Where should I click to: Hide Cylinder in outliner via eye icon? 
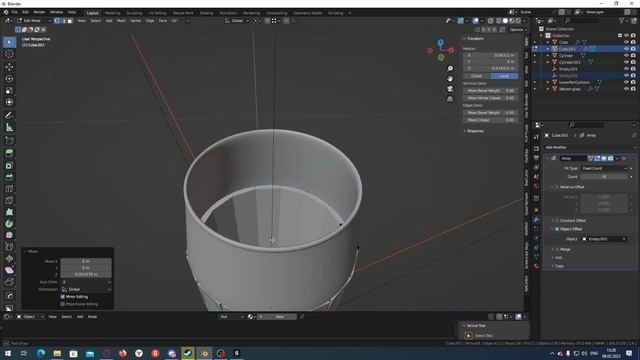626,56
